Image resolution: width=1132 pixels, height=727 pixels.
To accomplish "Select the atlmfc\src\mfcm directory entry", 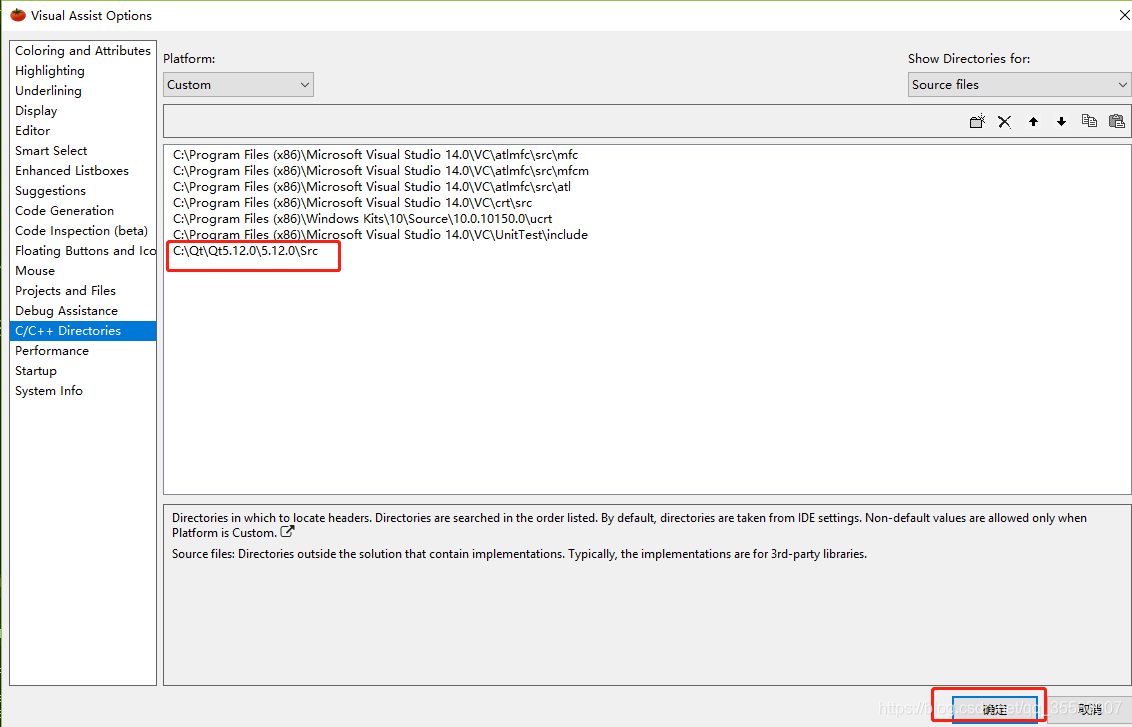I will click(x=380, y=170).
